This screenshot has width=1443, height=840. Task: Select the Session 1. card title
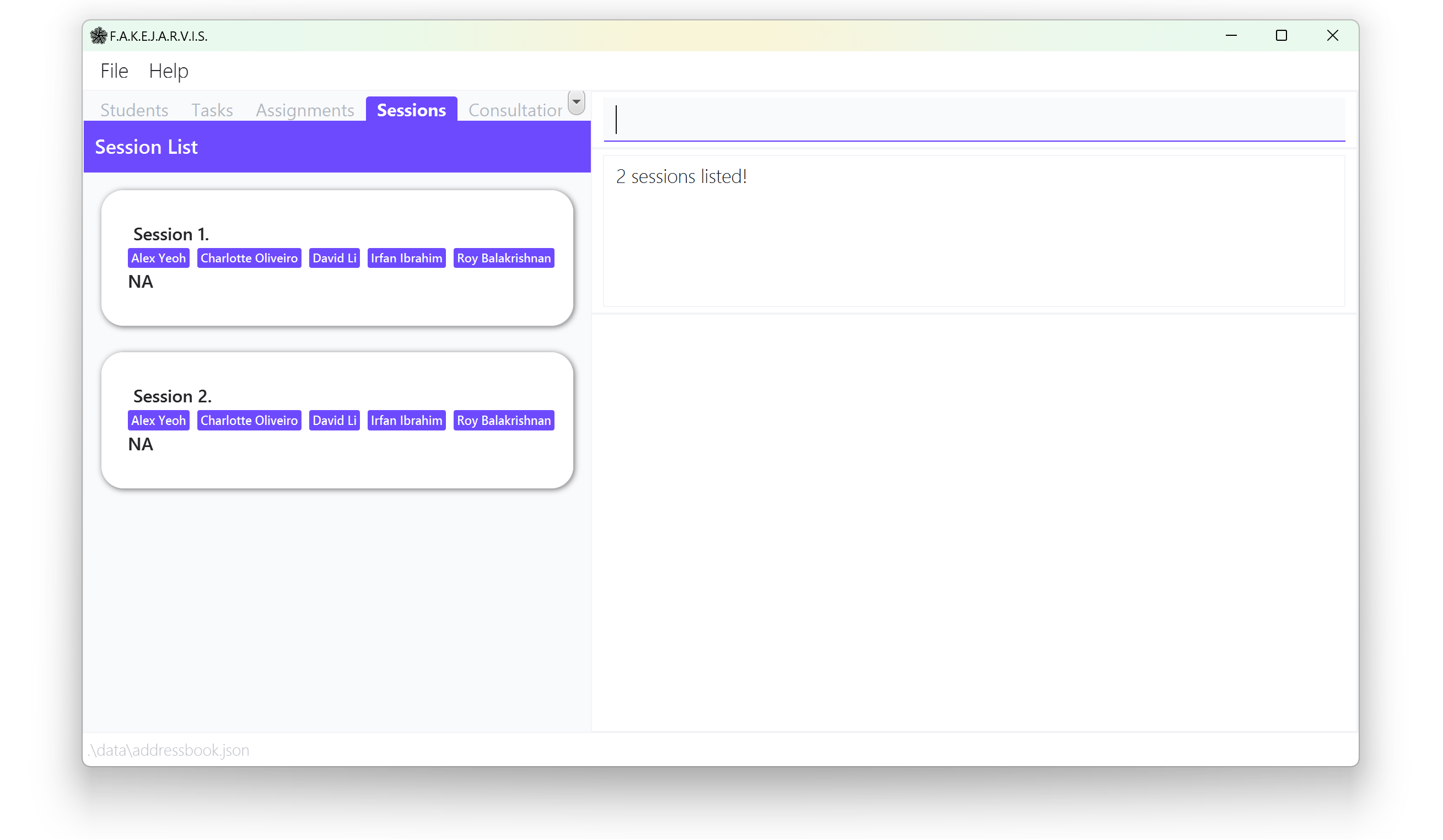pyautogui.click(x=171, y=234)
